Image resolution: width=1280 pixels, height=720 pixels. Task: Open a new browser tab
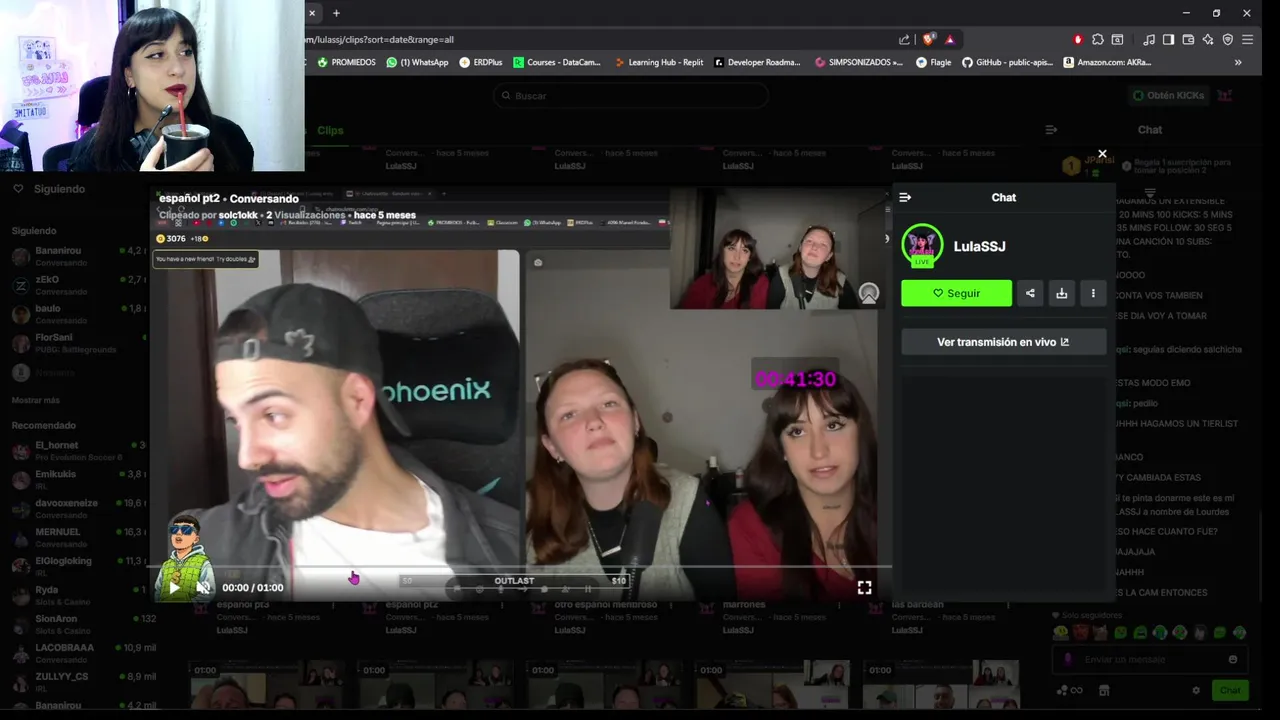coord(336,13)
